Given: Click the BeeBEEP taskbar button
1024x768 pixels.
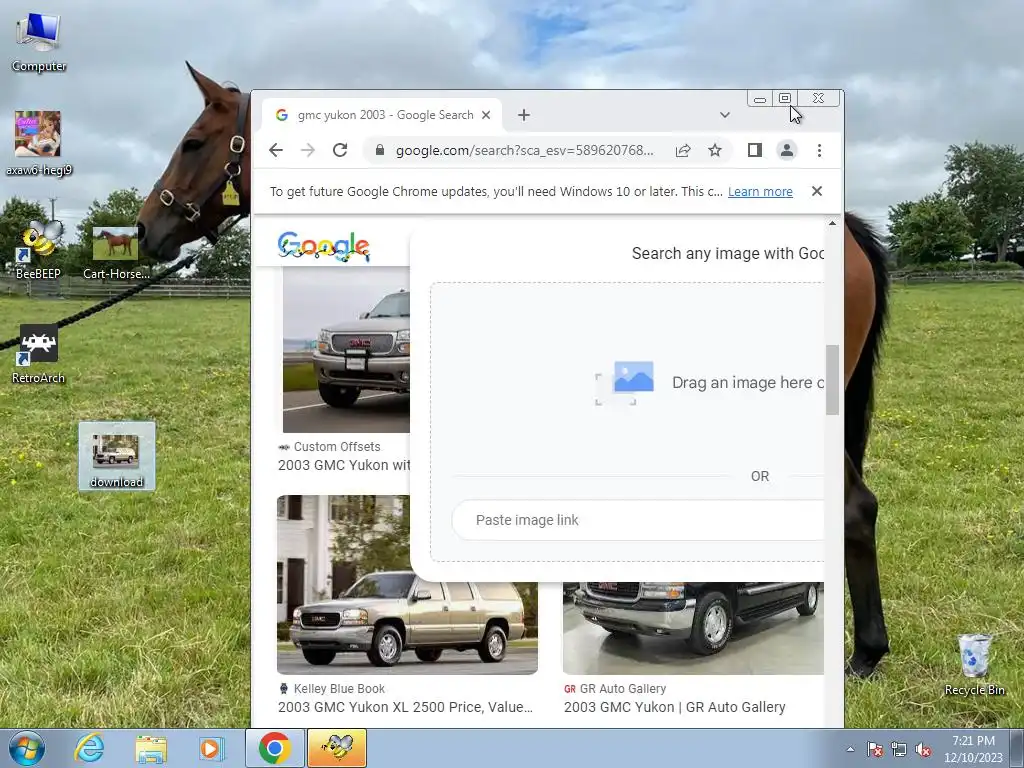Looking at the screenshot, I should tap(337, 748).
